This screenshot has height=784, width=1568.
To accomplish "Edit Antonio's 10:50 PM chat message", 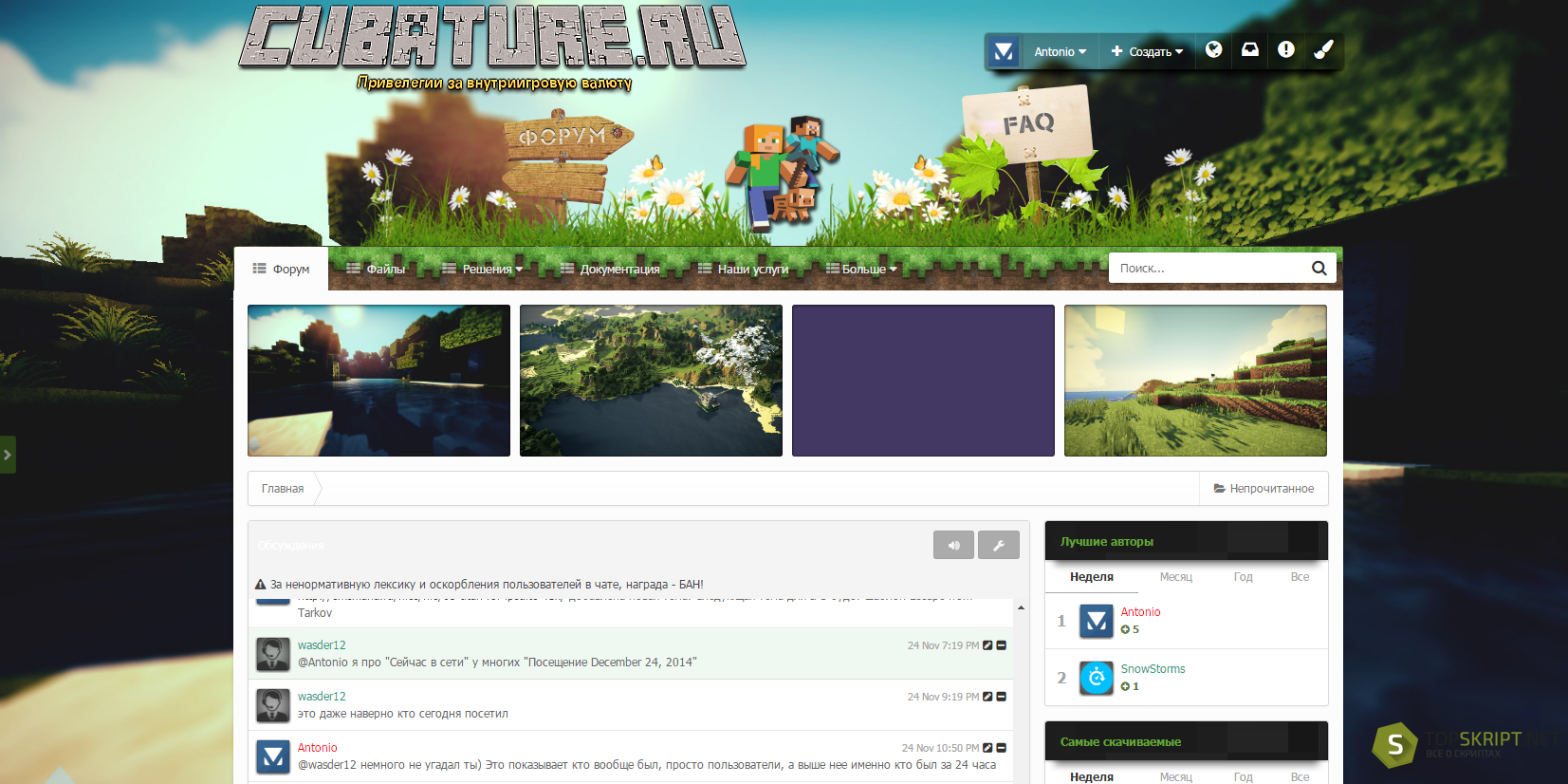I will coord(987,748).
